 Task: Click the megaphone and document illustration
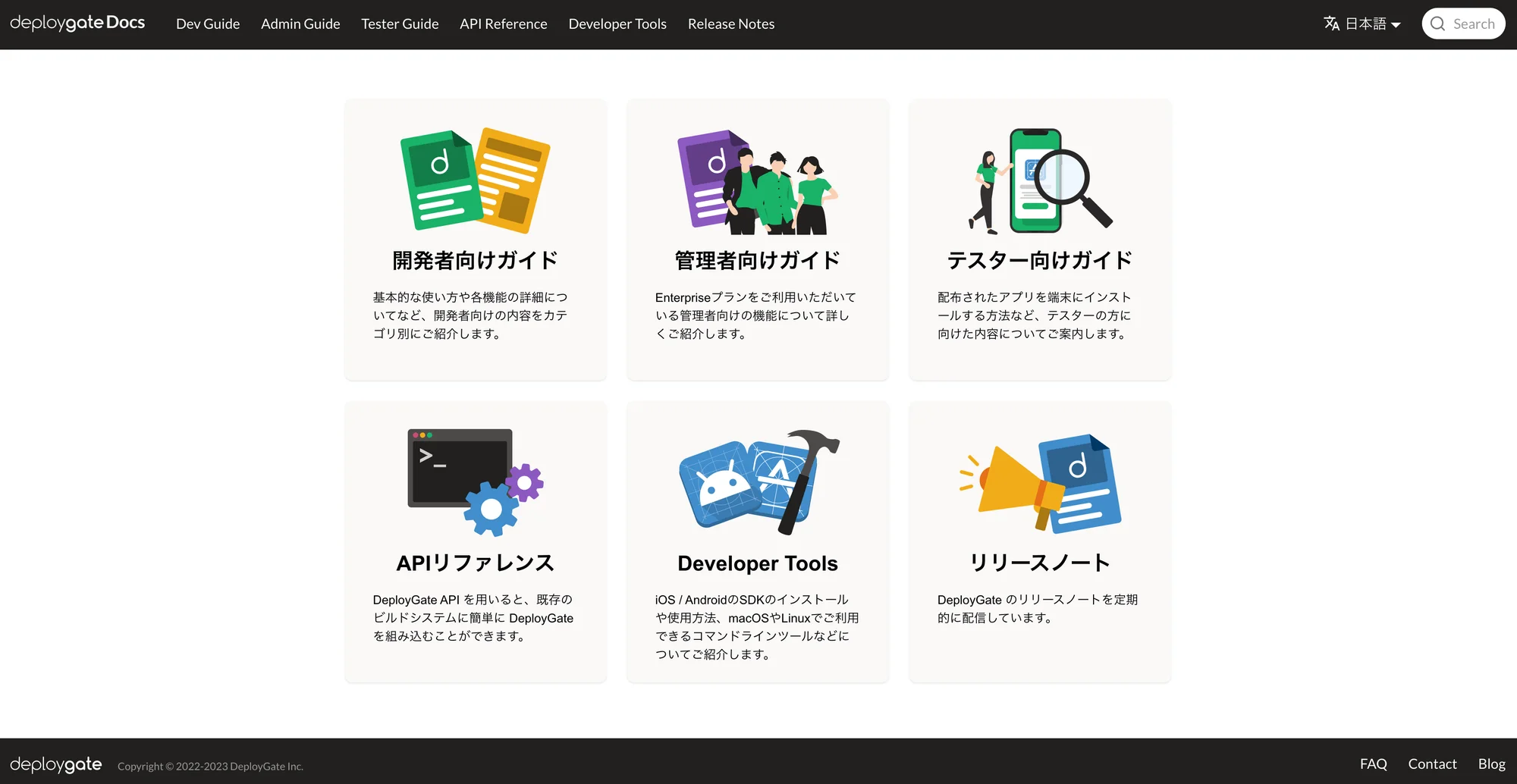(1040, 483)
